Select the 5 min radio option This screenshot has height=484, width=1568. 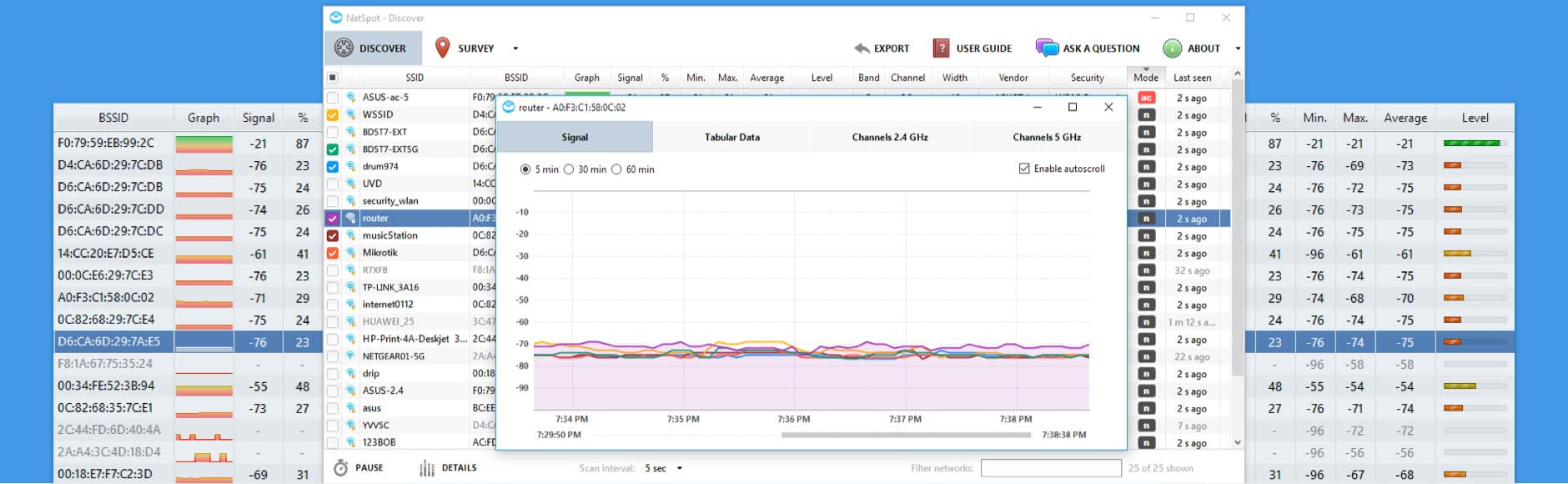click(525, 169)
